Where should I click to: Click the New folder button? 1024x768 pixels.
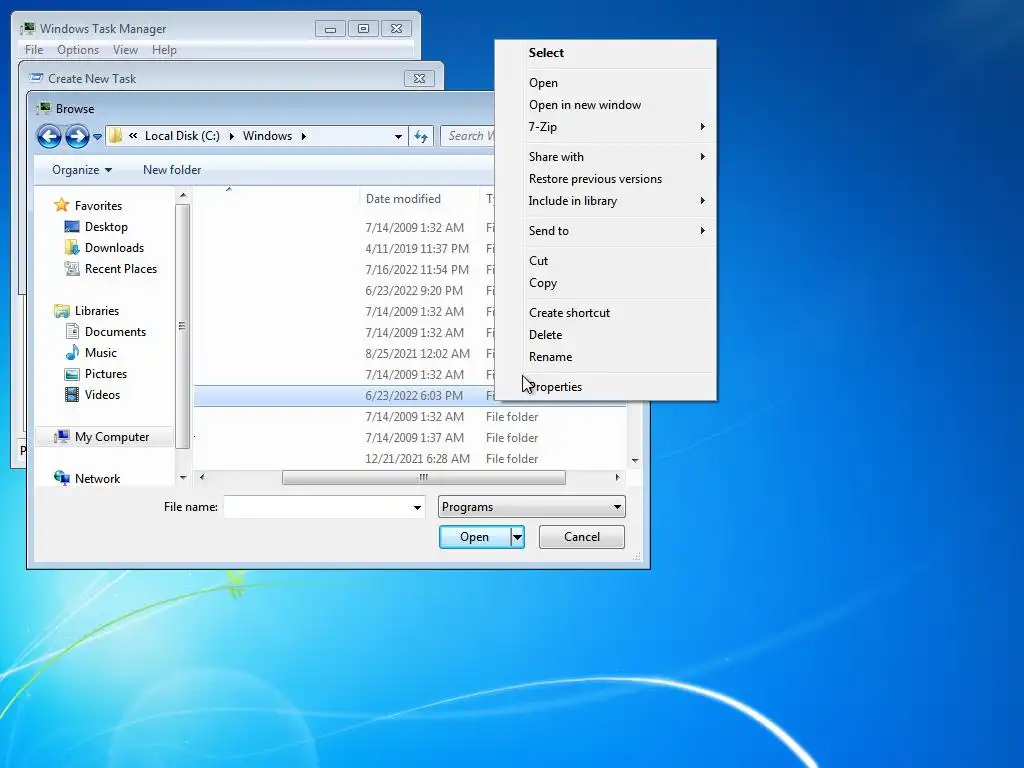pos(172,170)
